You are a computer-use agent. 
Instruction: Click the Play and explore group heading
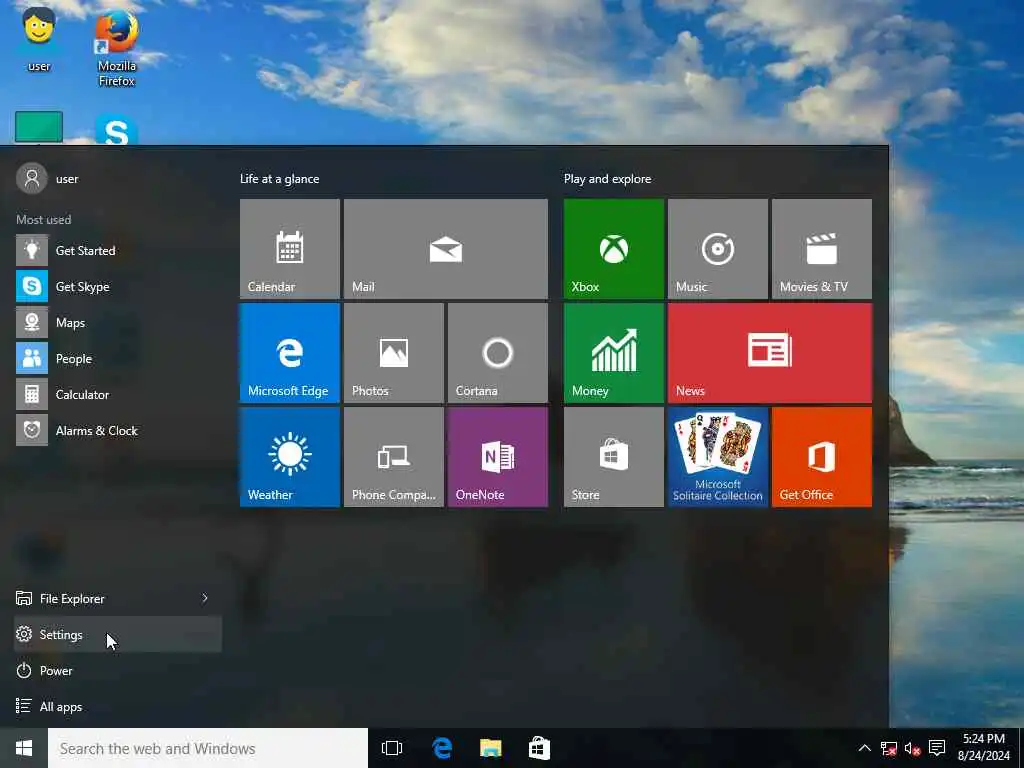click(607, 179)
